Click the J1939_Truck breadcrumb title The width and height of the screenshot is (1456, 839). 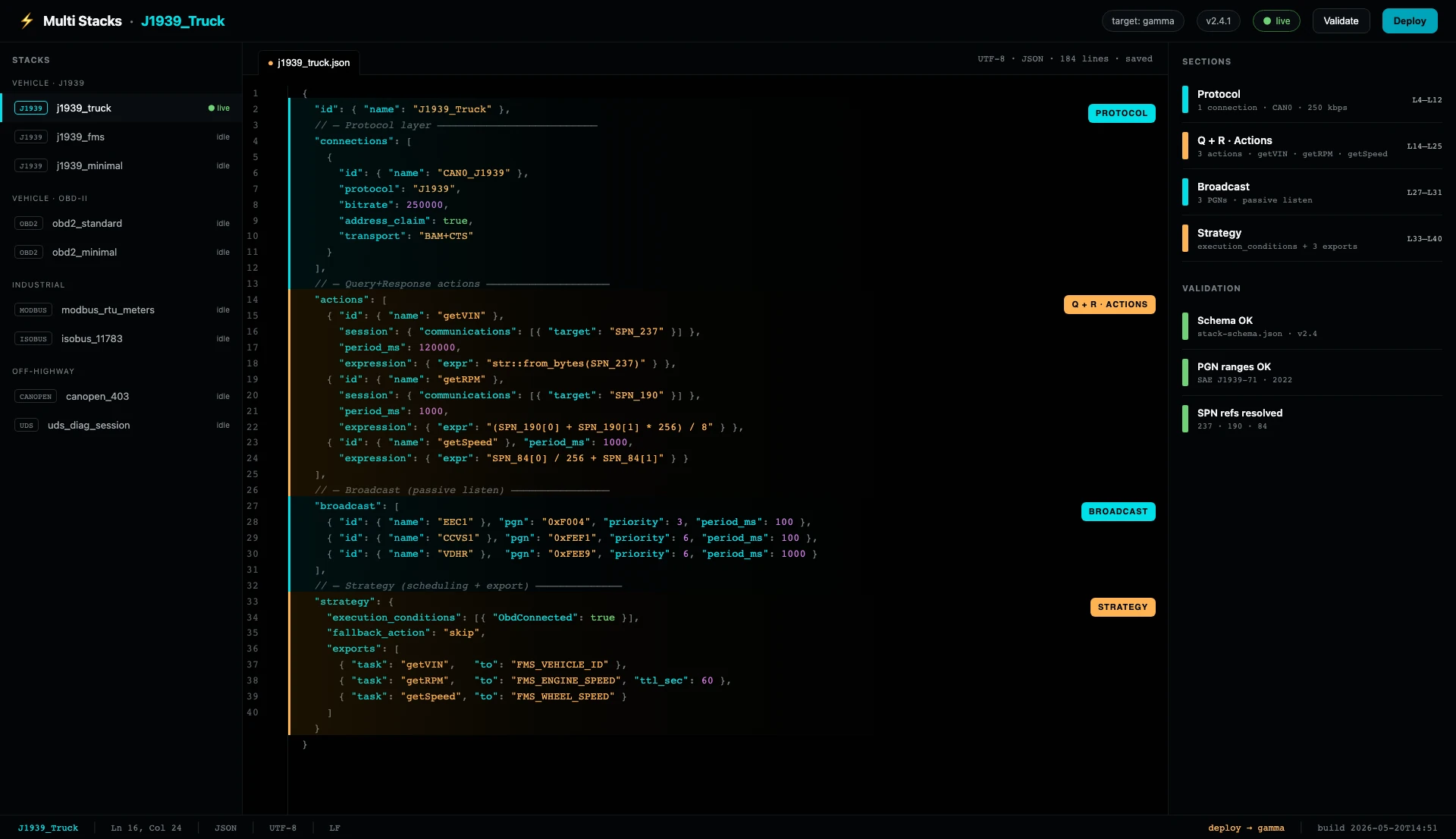tap(183, 20)
